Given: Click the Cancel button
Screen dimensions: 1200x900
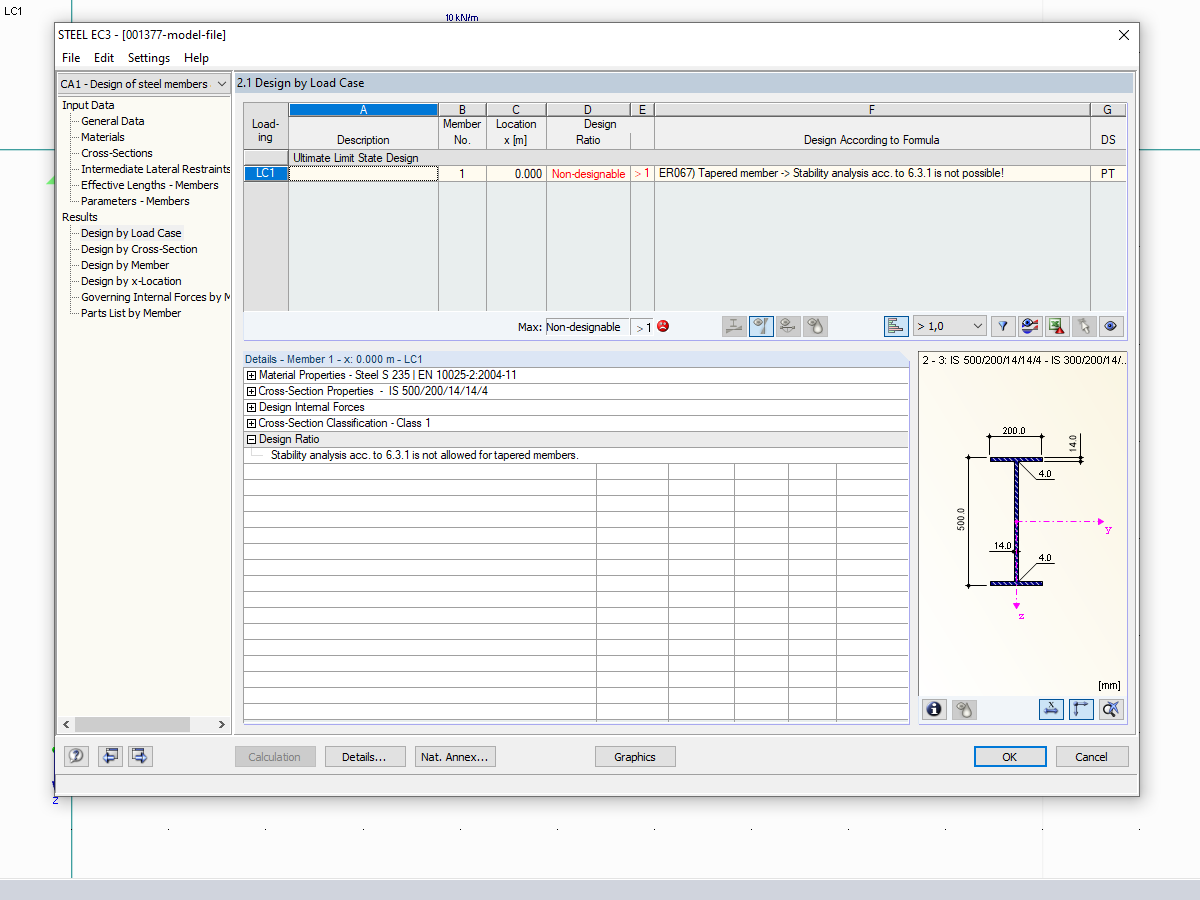Looking at the screenshot, I should (1092, 757).
